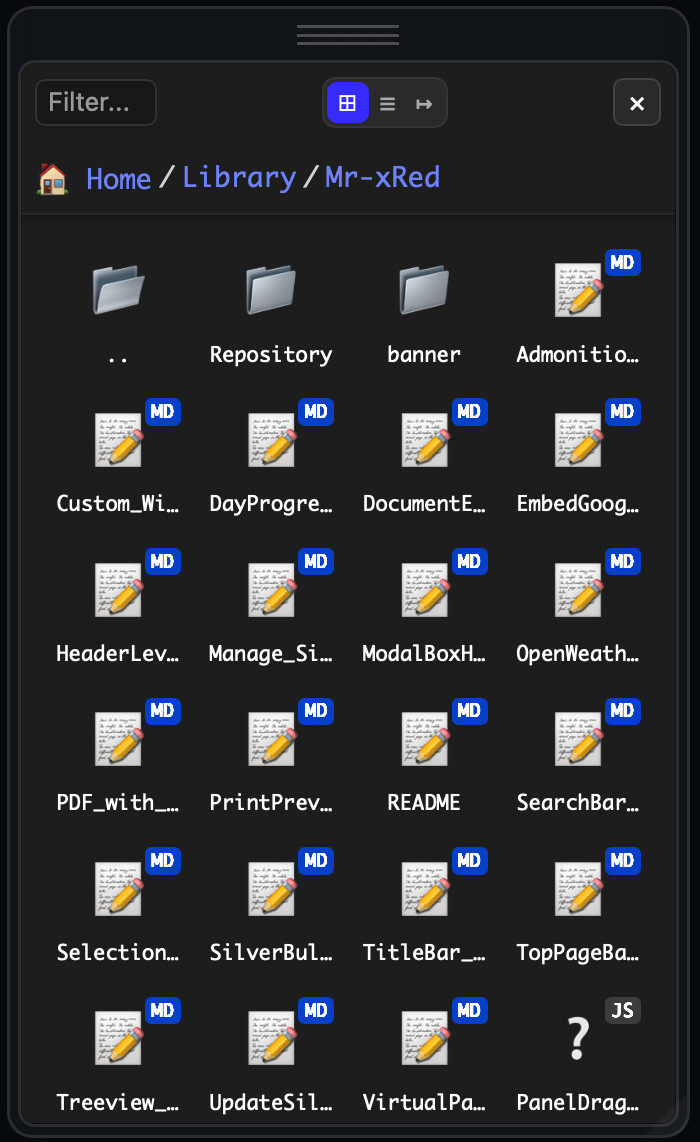Click the Mr-xRed breadcrumb

tap(382, 178)
